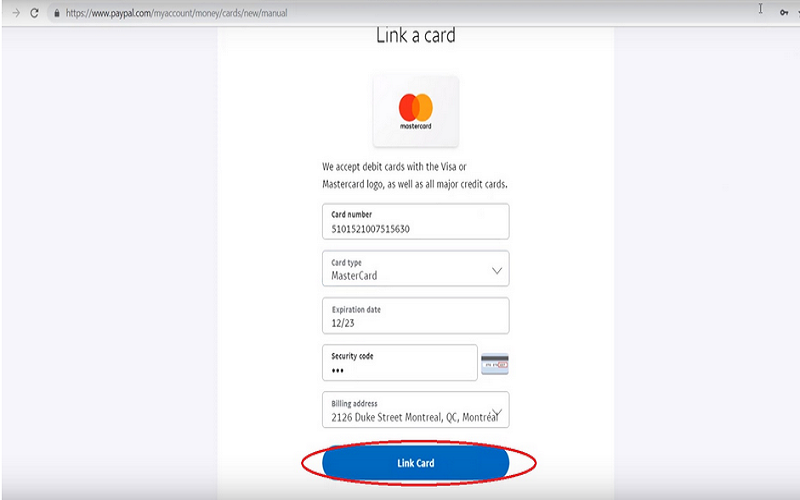
Task: Focus the Card number field
Action: (x=416, y=221)
